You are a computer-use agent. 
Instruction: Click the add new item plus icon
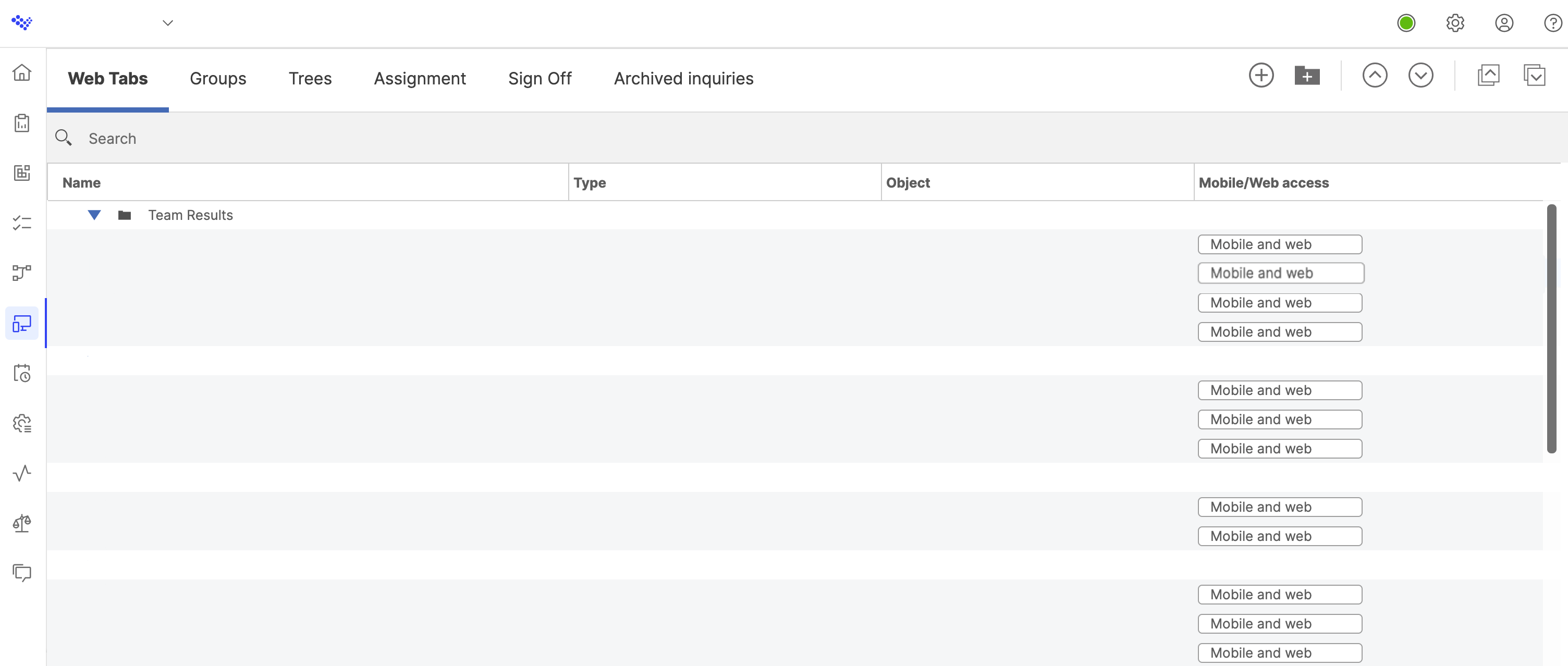coord(1261,75)
